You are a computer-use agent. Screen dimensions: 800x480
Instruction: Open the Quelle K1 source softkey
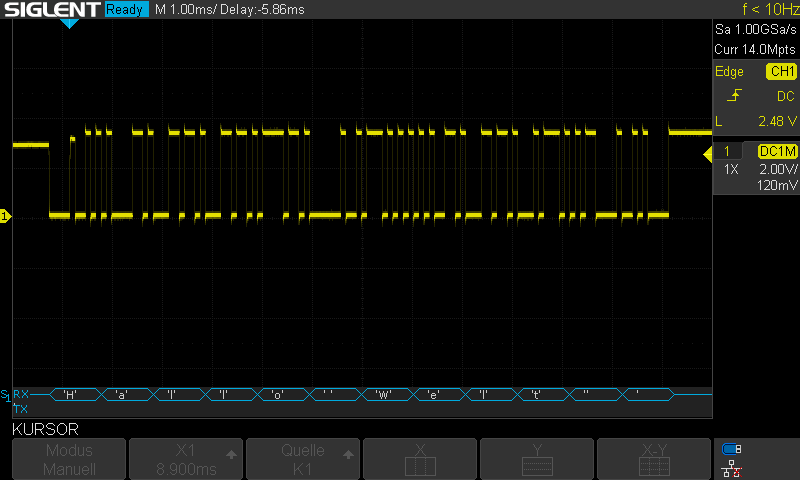point(303,459)
